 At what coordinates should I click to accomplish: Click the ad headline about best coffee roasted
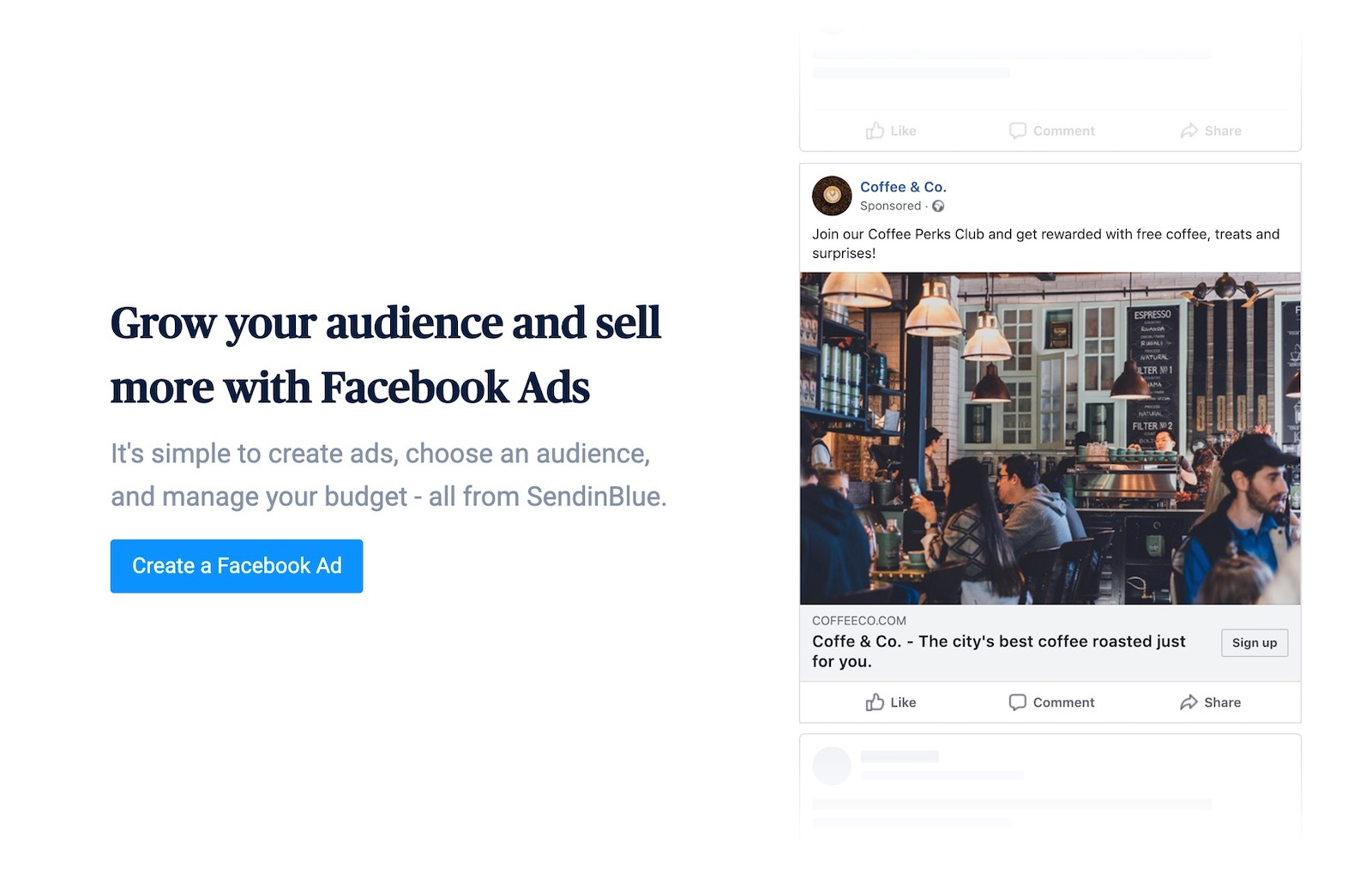[998, 651]
